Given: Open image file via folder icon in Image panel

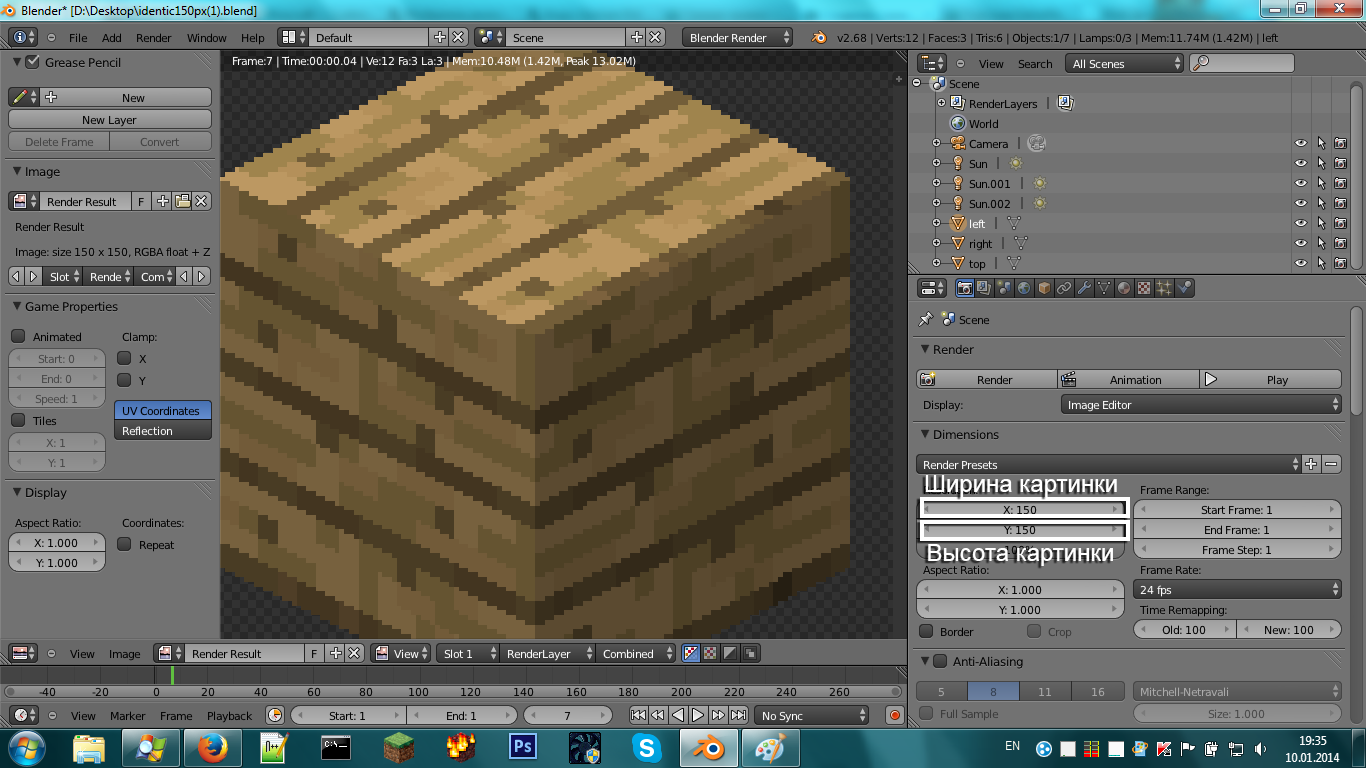Looking at the screenshot, I should coord(182,201).
